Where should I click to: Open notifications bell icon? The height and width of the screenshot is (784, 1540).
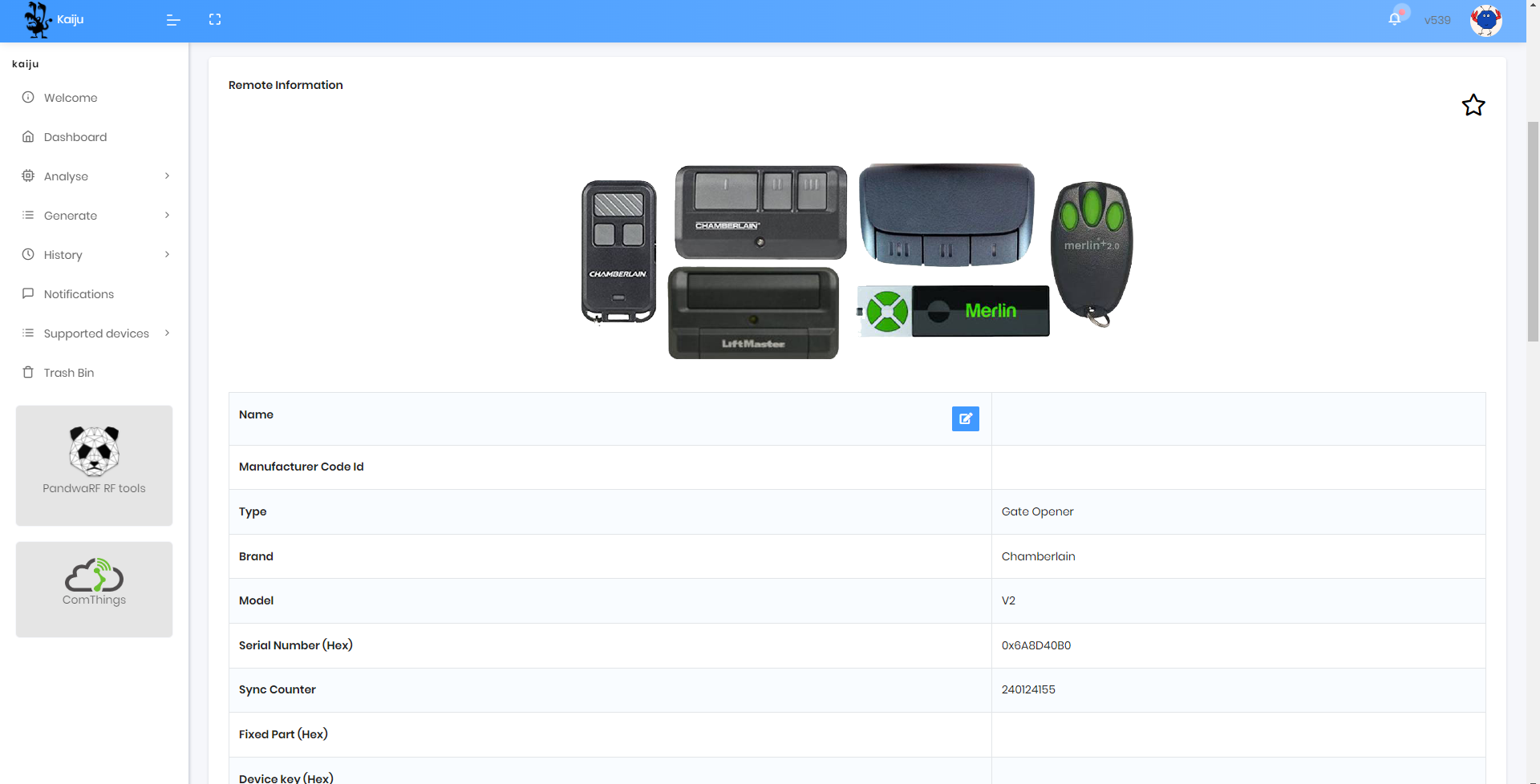click(1395, 19)
